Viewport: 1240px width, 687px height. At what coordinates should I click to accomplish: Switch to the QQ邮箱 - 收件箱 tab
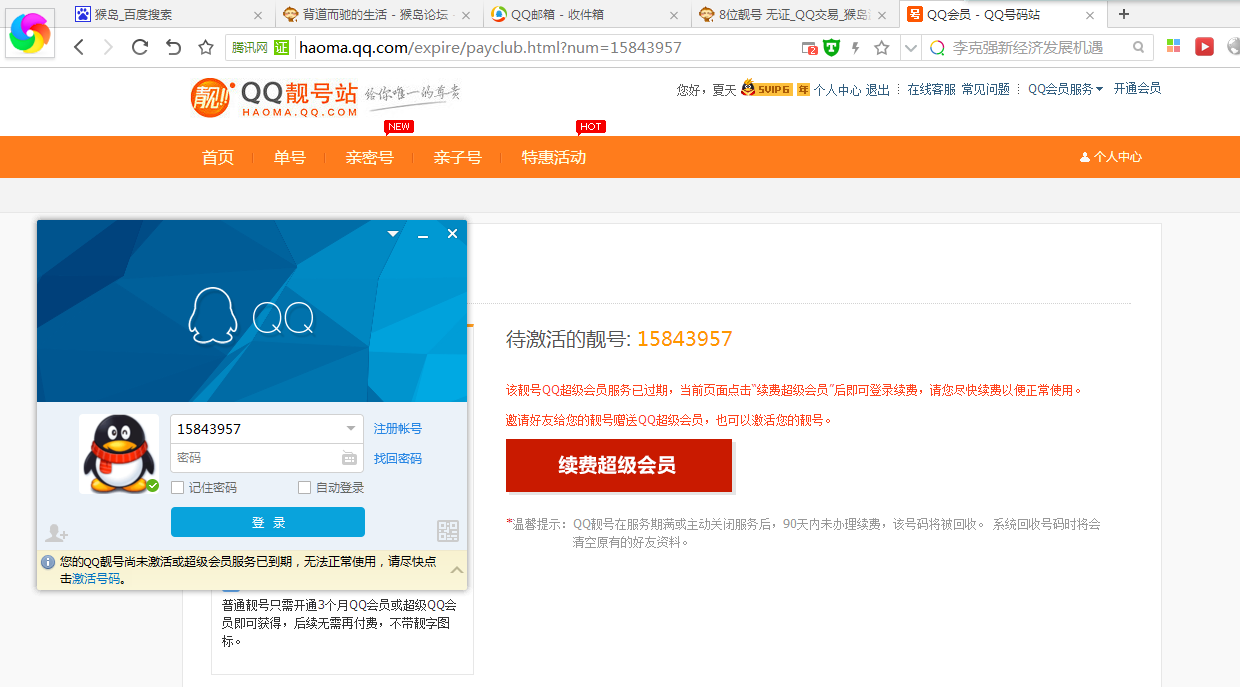pos(587,15)
